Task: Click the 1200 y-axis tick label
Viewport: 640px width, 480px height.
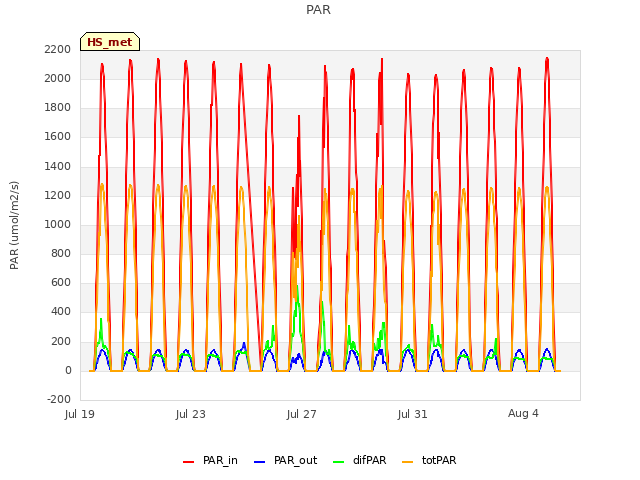Action: click(x=58, y=195)
